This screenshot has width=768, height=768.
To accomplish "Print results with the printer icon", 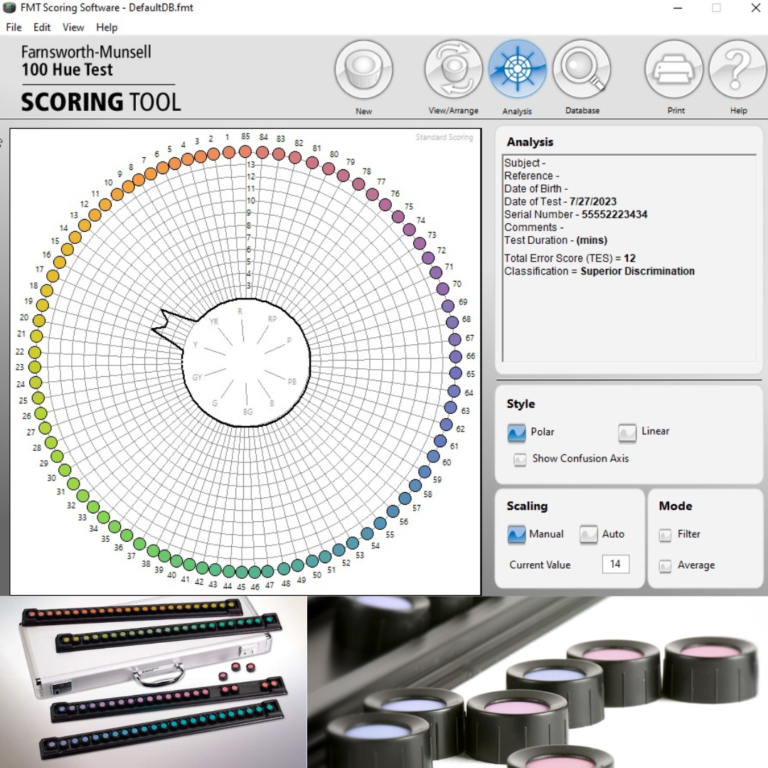I will [x=674, y=70].
